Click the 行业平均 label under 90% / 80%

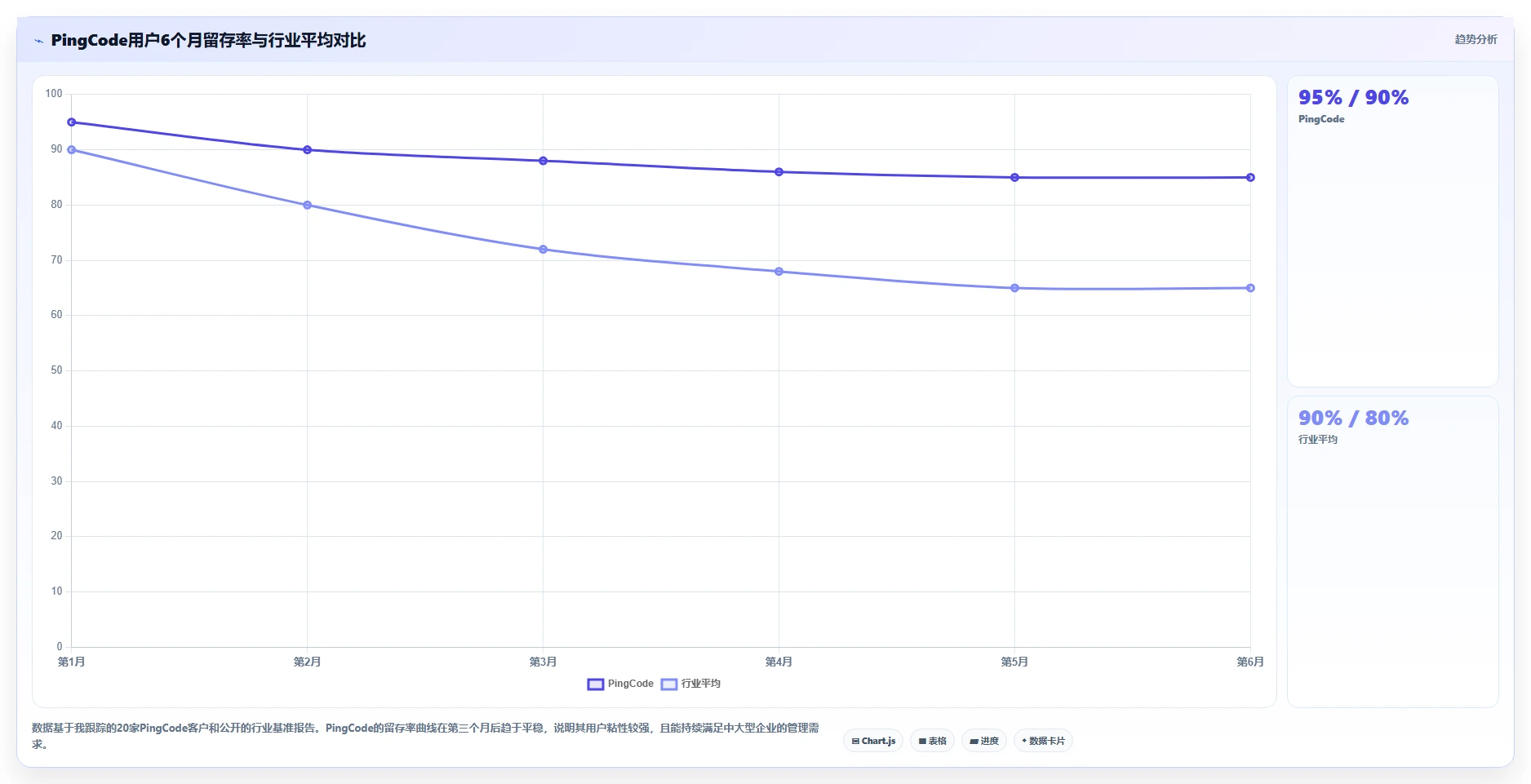[x=1318, y=440]
